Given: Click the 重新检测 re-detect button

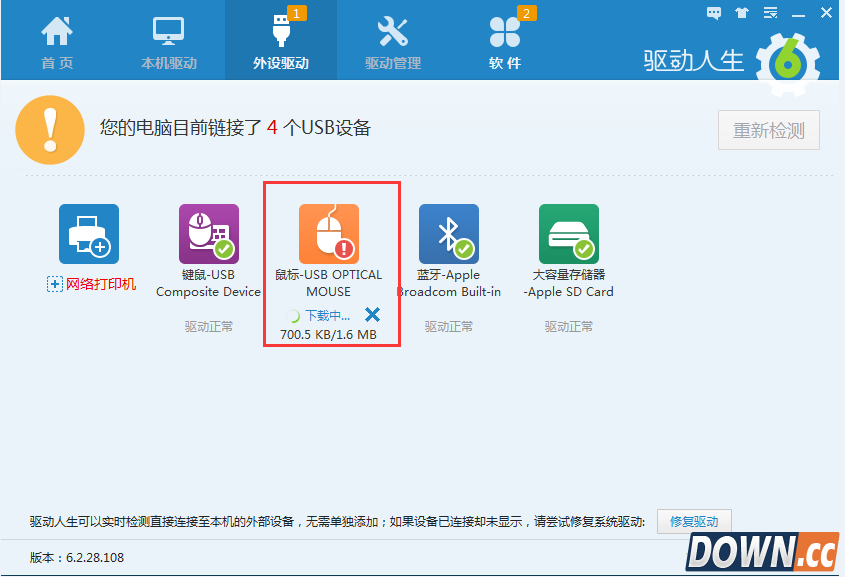Looking at the screenshot, I should point(768,130).
